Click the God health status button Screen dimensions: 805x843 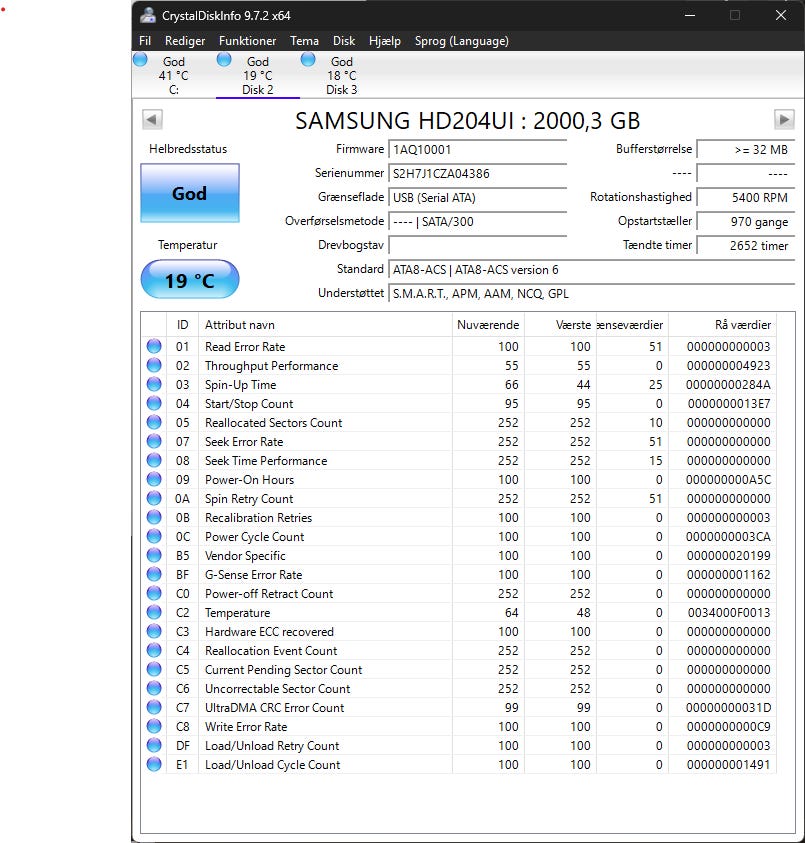(189, 193)
